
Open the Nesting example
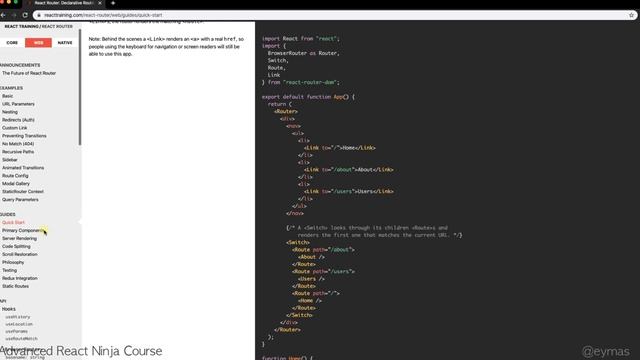coord(10,112)
